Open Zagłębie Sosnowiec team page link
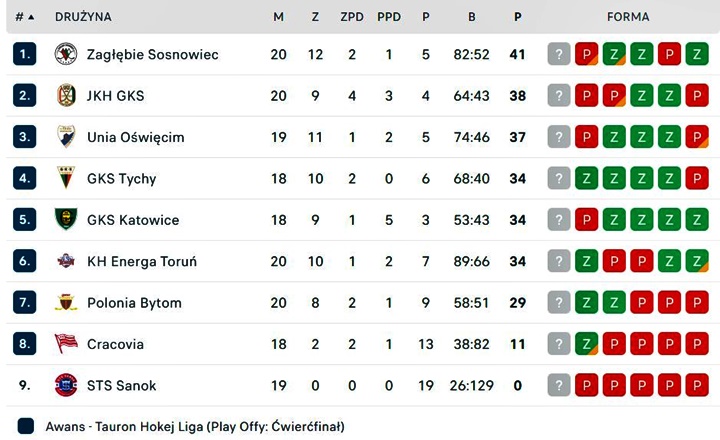This screenshot has height=440, width=720. coord(152,54)
